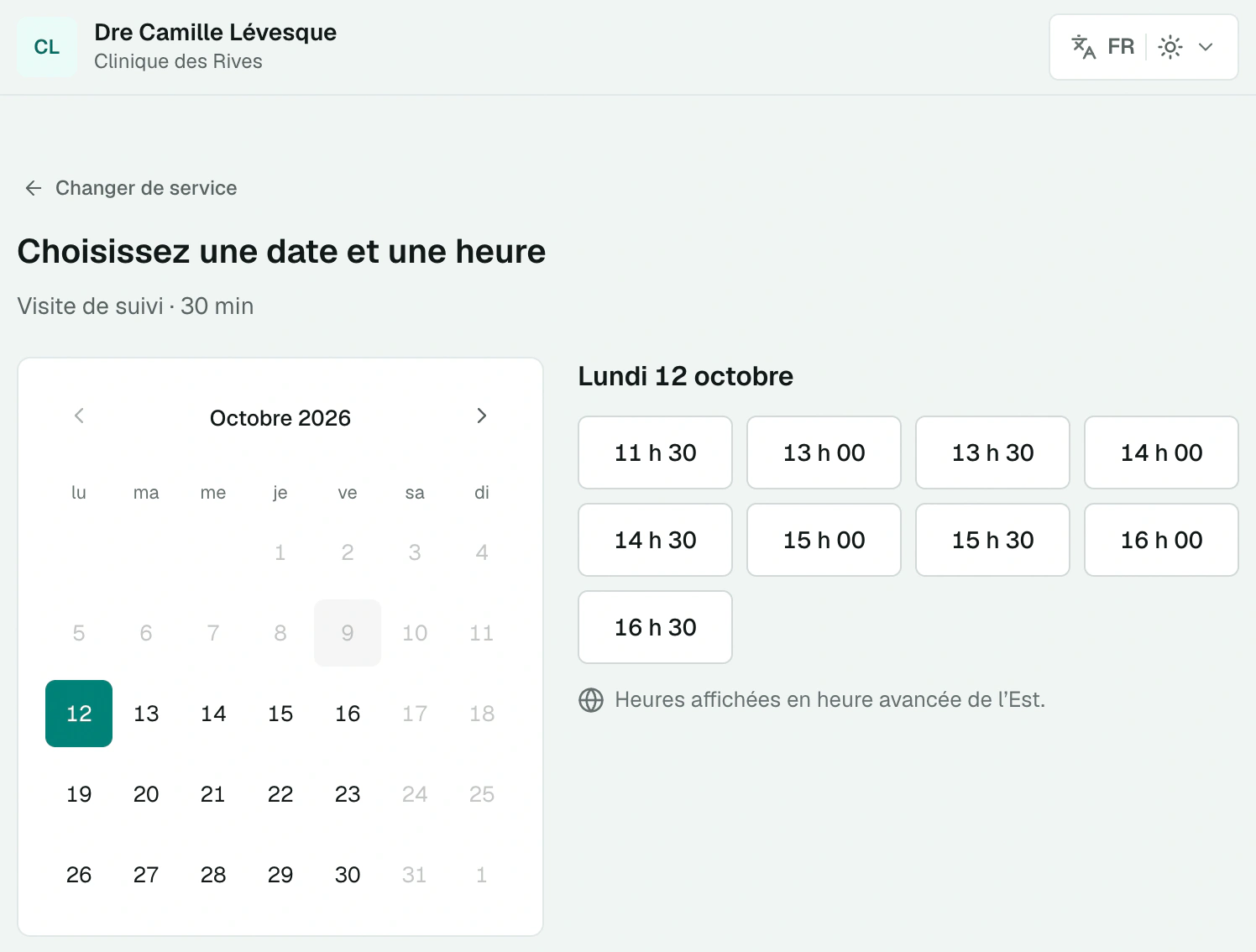1256x952 pixels.
Task: Pick October 14 in the calendar
Action: pos(213,714)
